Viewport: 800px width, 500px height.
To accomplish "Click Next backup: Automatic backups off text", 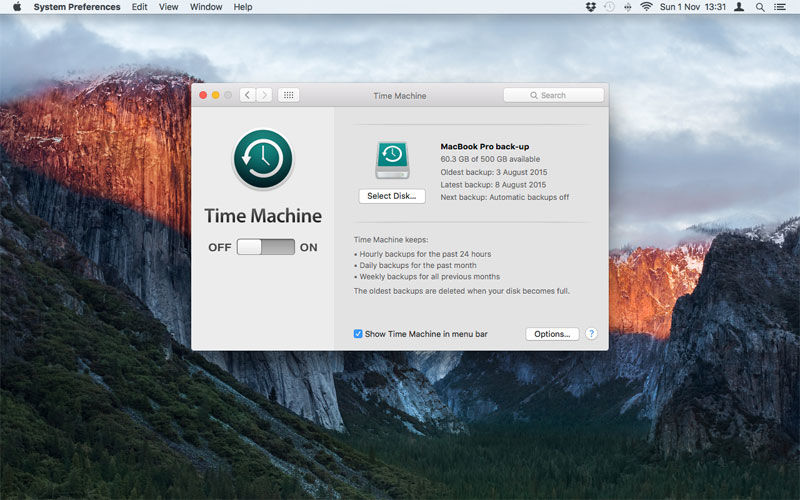I will tap(505, 197).
